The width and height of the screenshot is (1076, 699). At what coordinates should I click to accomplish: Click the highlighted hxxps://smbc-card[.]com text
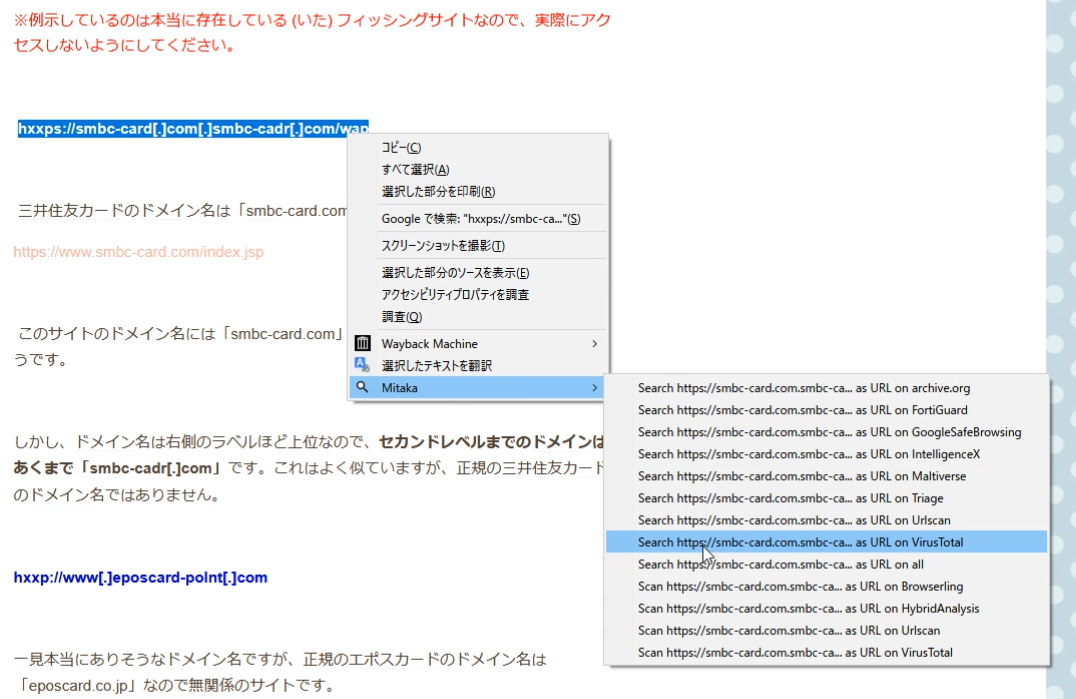tap(193, 128)
